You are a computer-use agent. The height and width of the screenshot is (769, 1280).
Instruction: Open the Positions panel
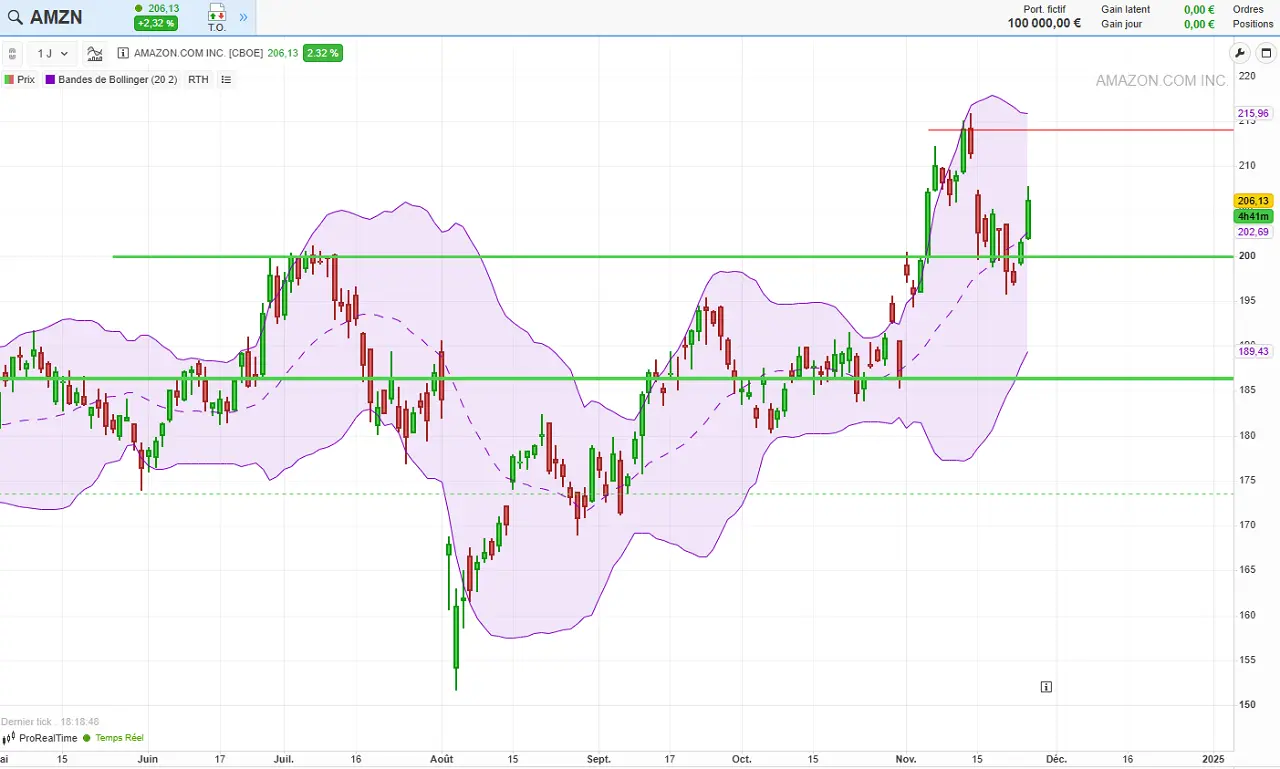[1253, 24]
